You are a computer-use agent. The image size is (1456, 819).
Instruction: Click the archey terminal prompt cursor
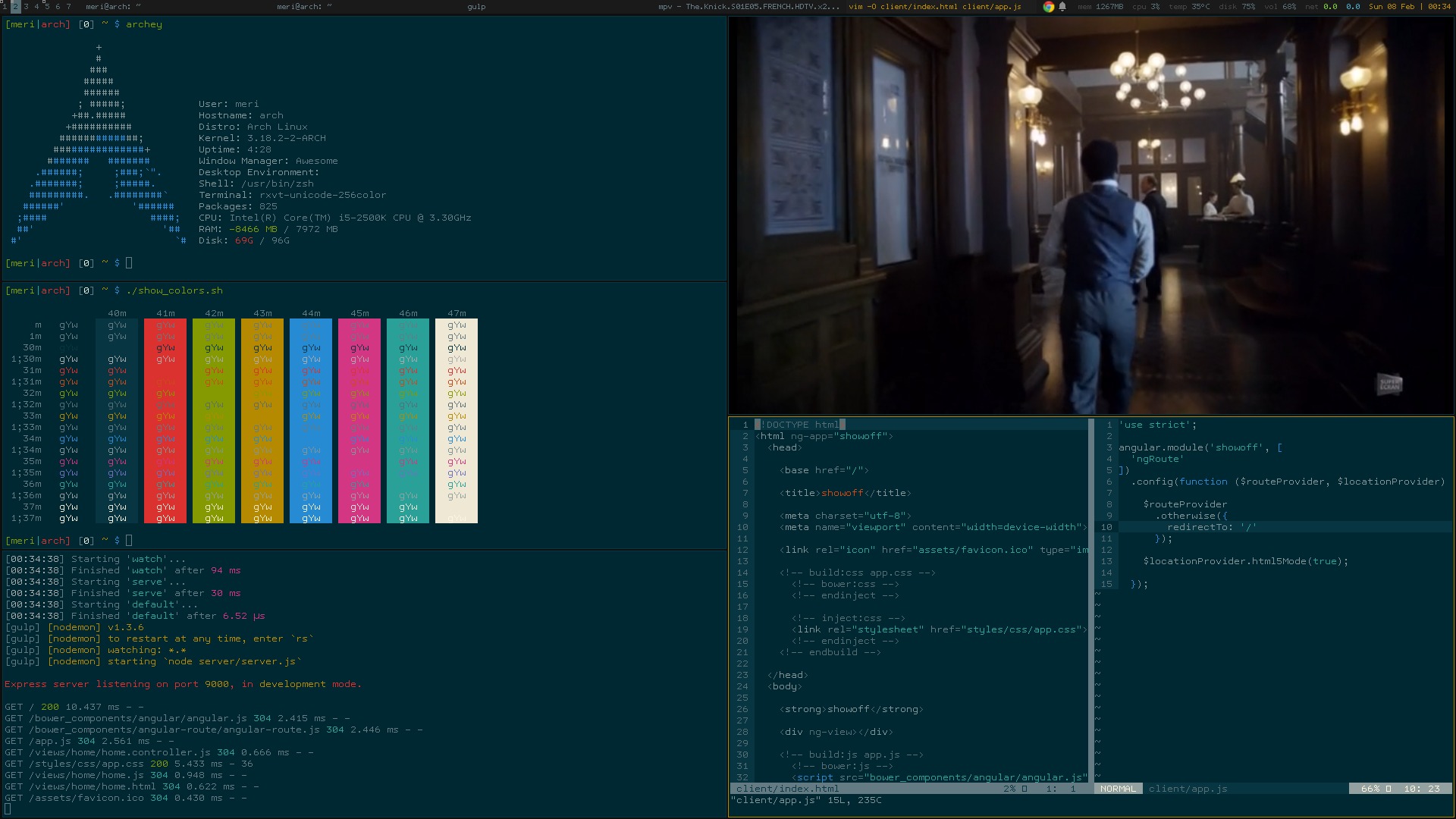click(x=129, y=263)
